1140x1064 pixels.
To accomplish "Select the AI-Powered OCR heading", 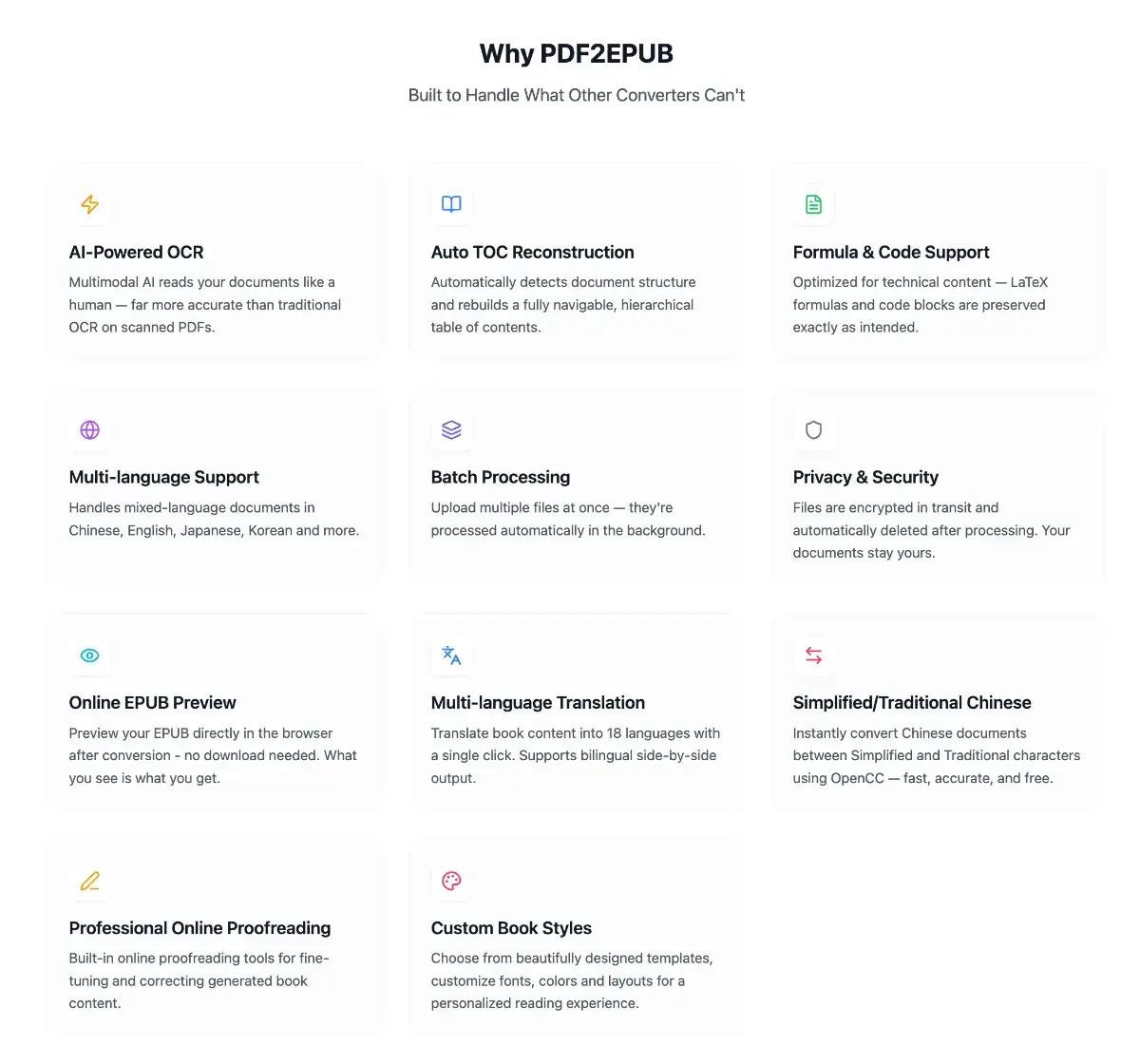I will 136,252.
